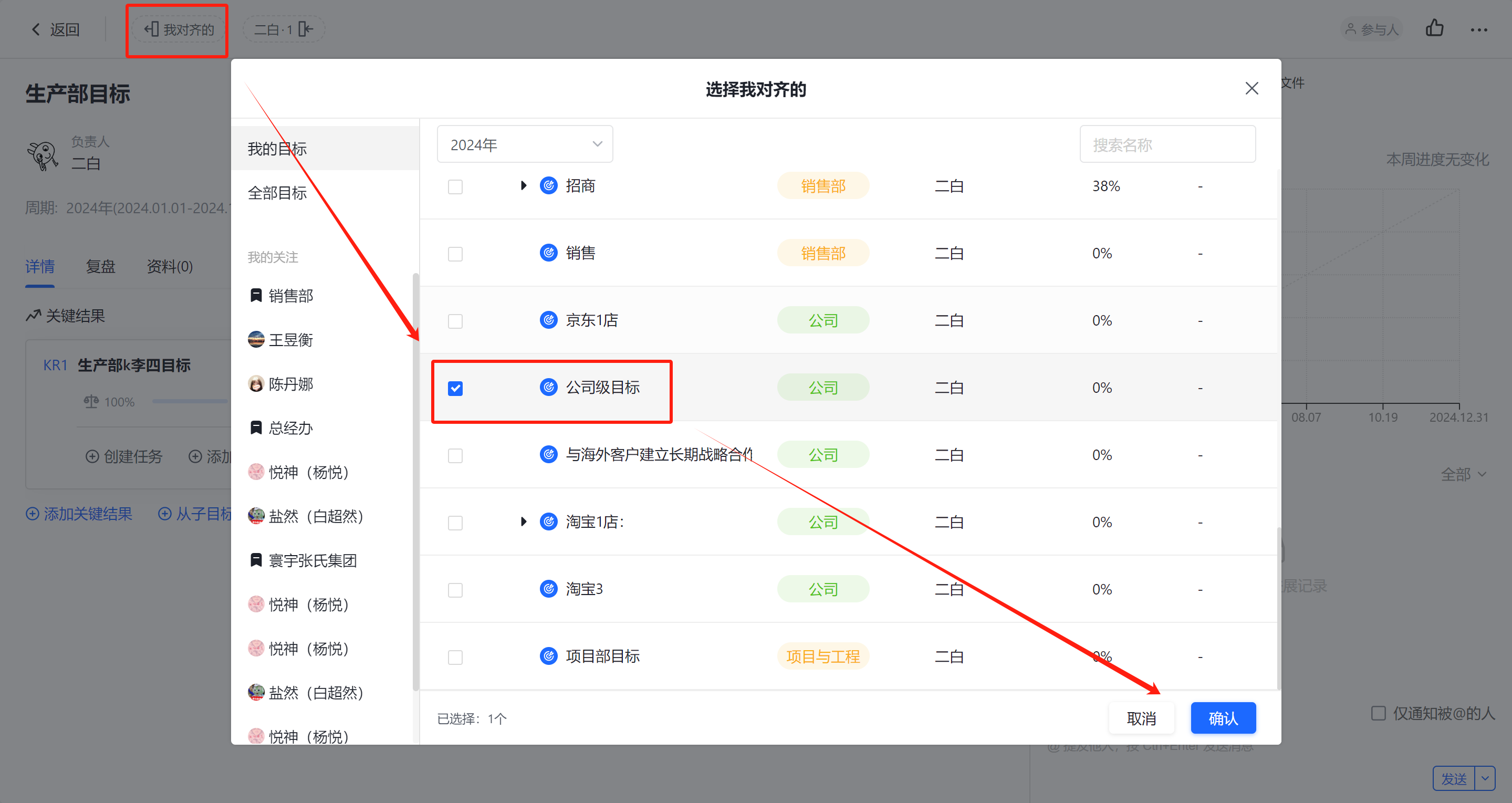Close the 选择我对齐的 dialog

(1252, 89)
